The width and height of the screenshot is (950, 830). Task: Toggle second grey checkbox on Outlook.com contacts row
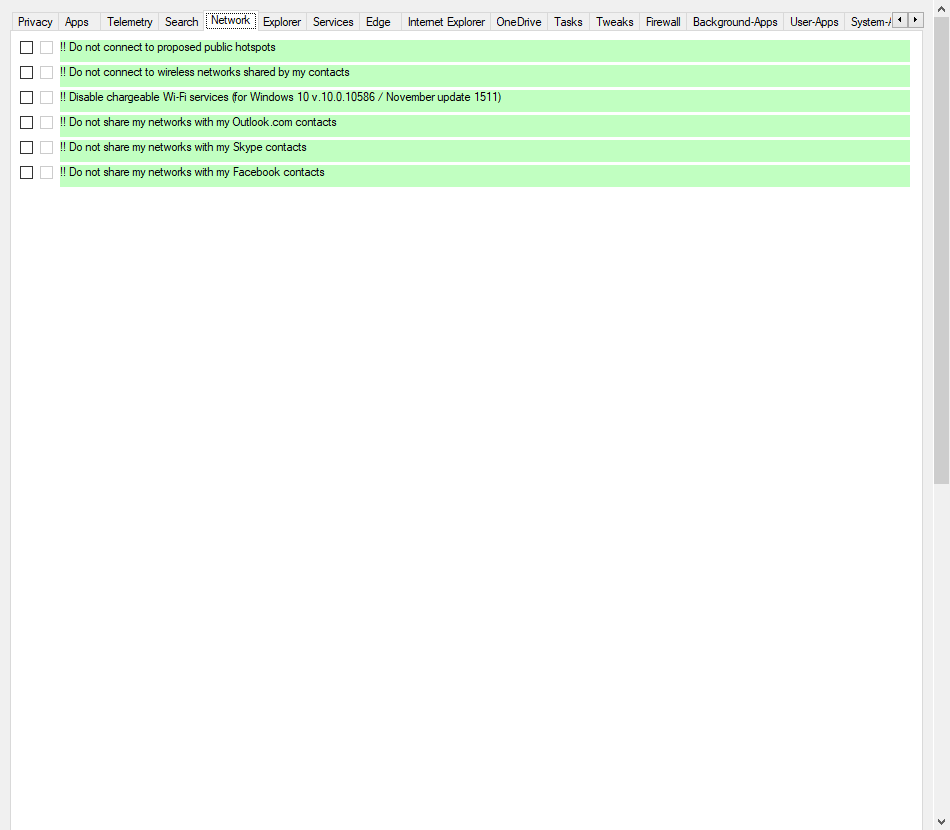point(46,122)
